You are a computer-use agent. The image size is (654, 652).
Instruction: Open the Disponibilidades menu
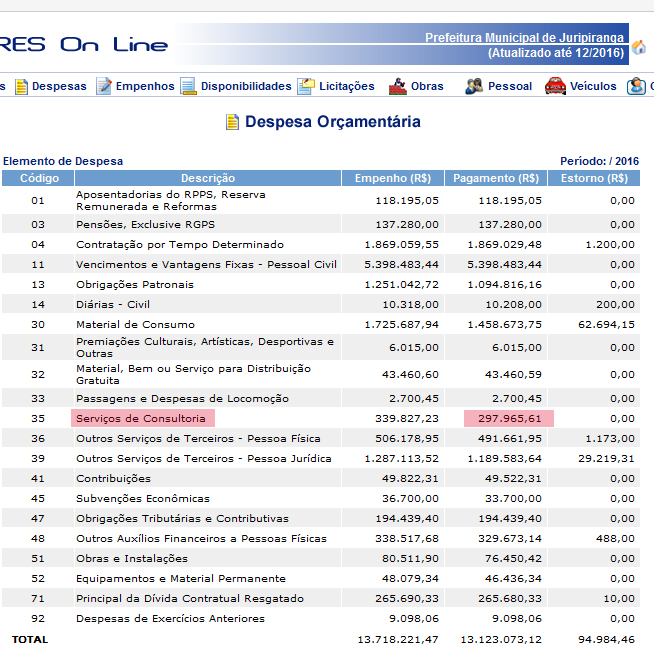[x=246, y=86]
